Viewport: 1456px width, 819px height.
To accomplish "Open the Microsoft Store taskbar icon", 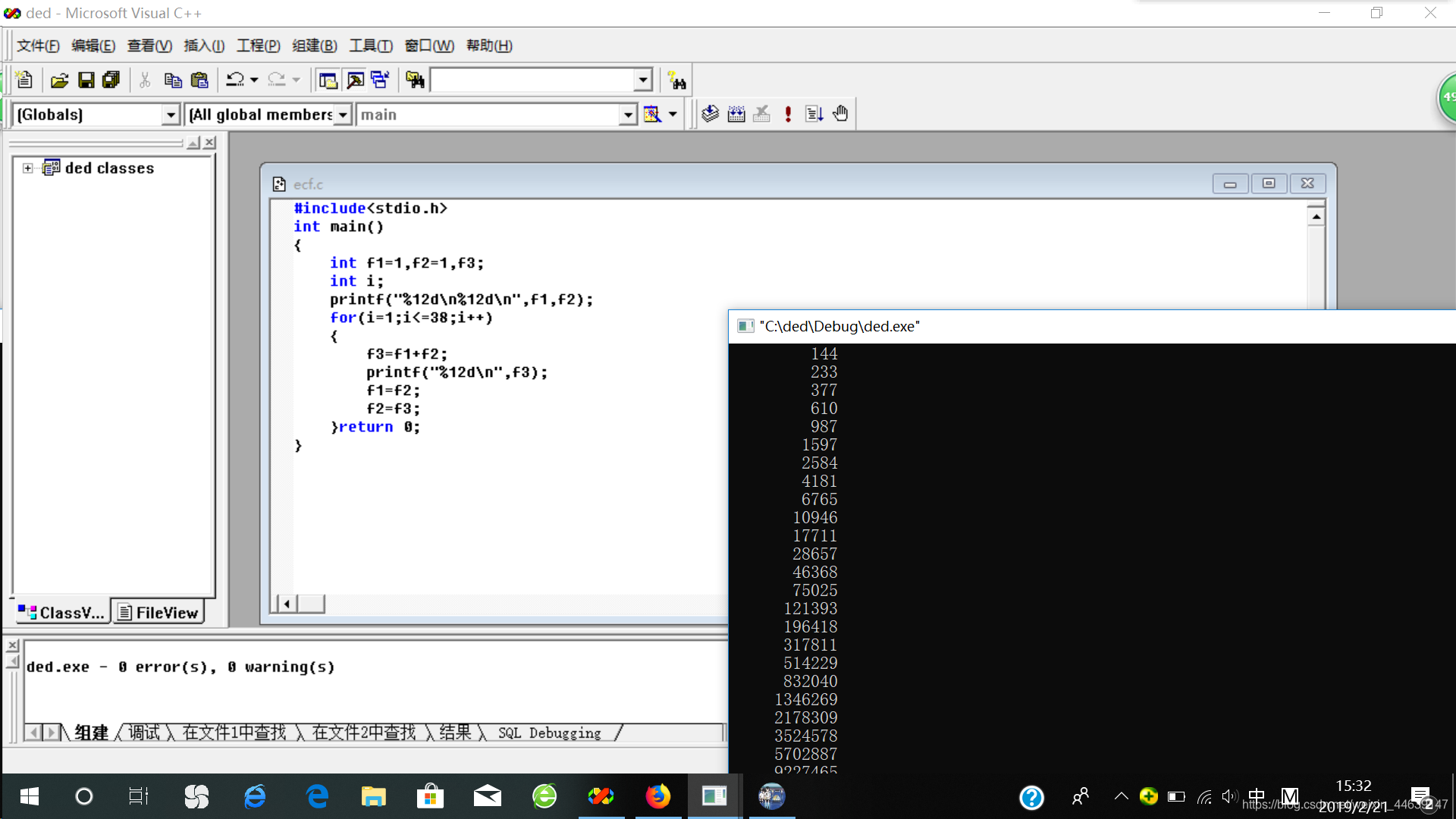I will 430,796.
